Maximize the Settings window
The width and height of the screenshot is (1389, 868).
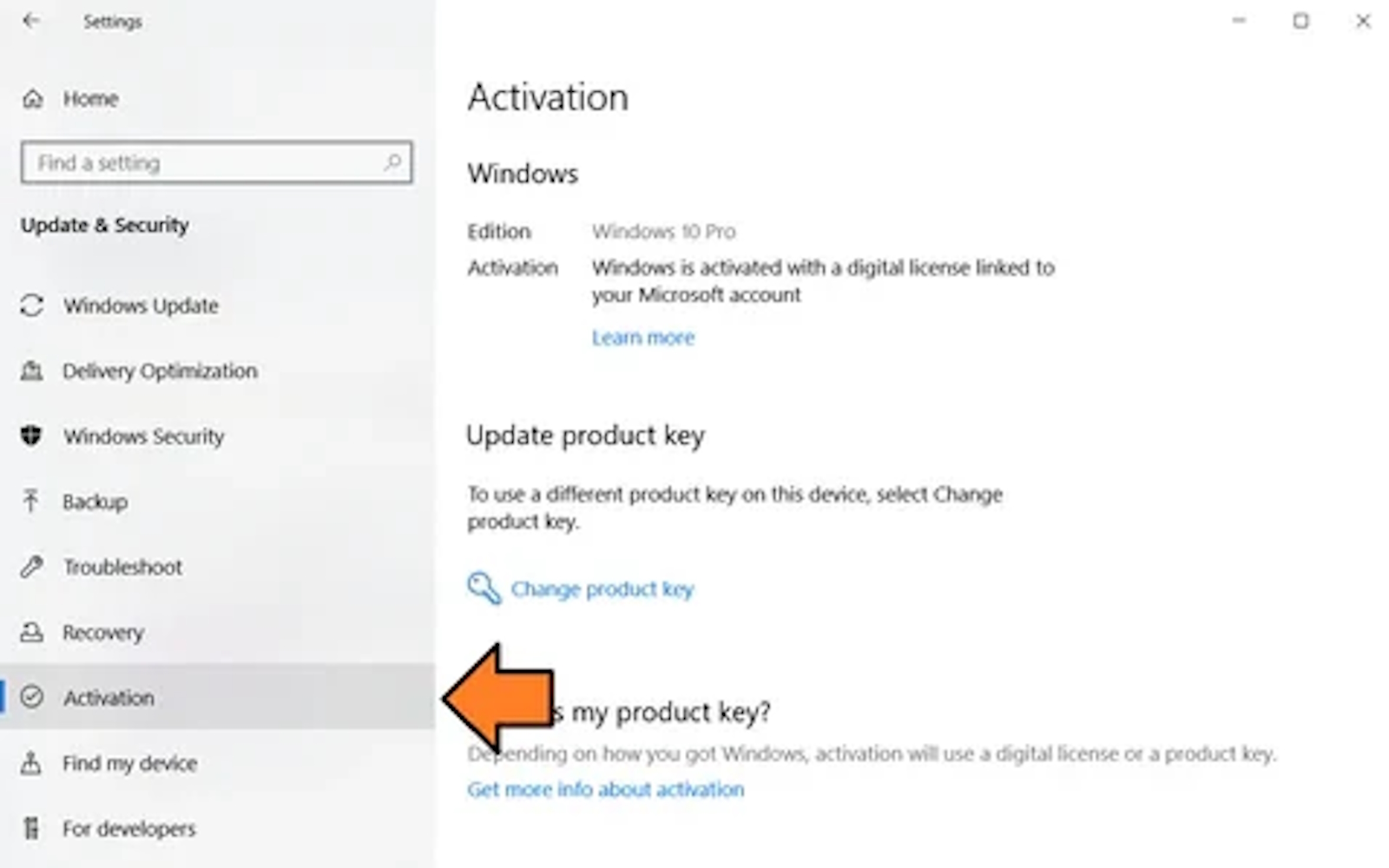(x=1300, y=21)
